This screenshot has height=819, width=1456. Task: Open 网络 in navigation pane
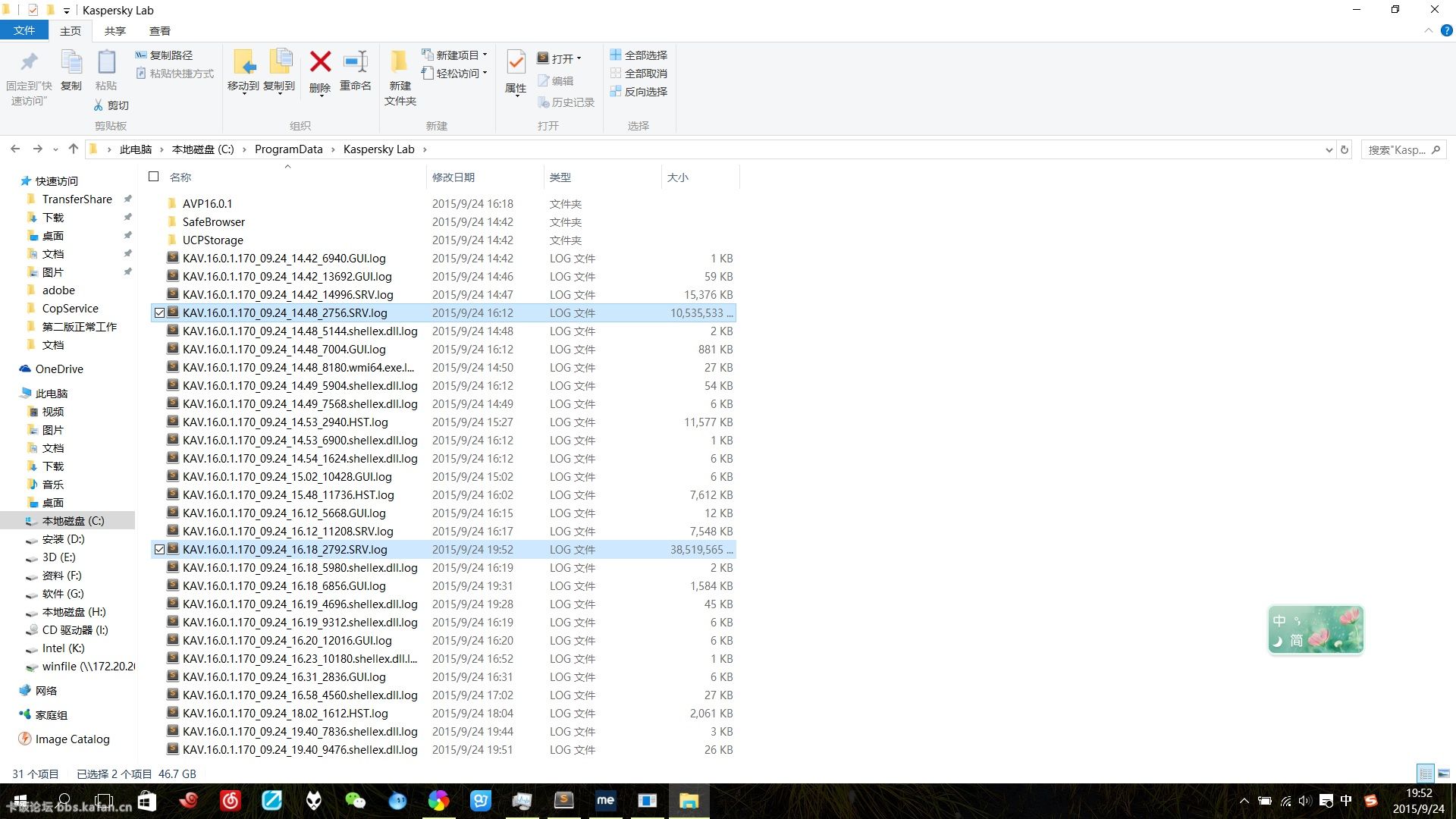point(45,691)
